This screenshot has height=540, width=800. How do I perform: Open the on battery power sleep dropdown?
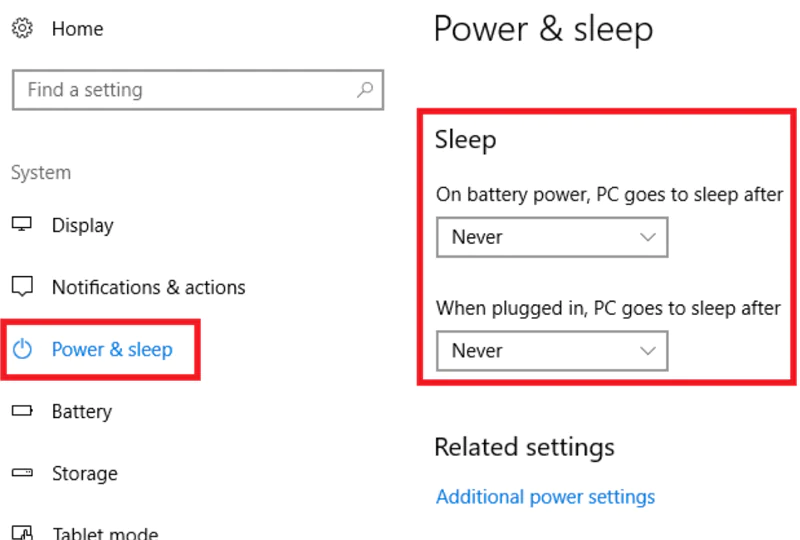tap(551, 237)
